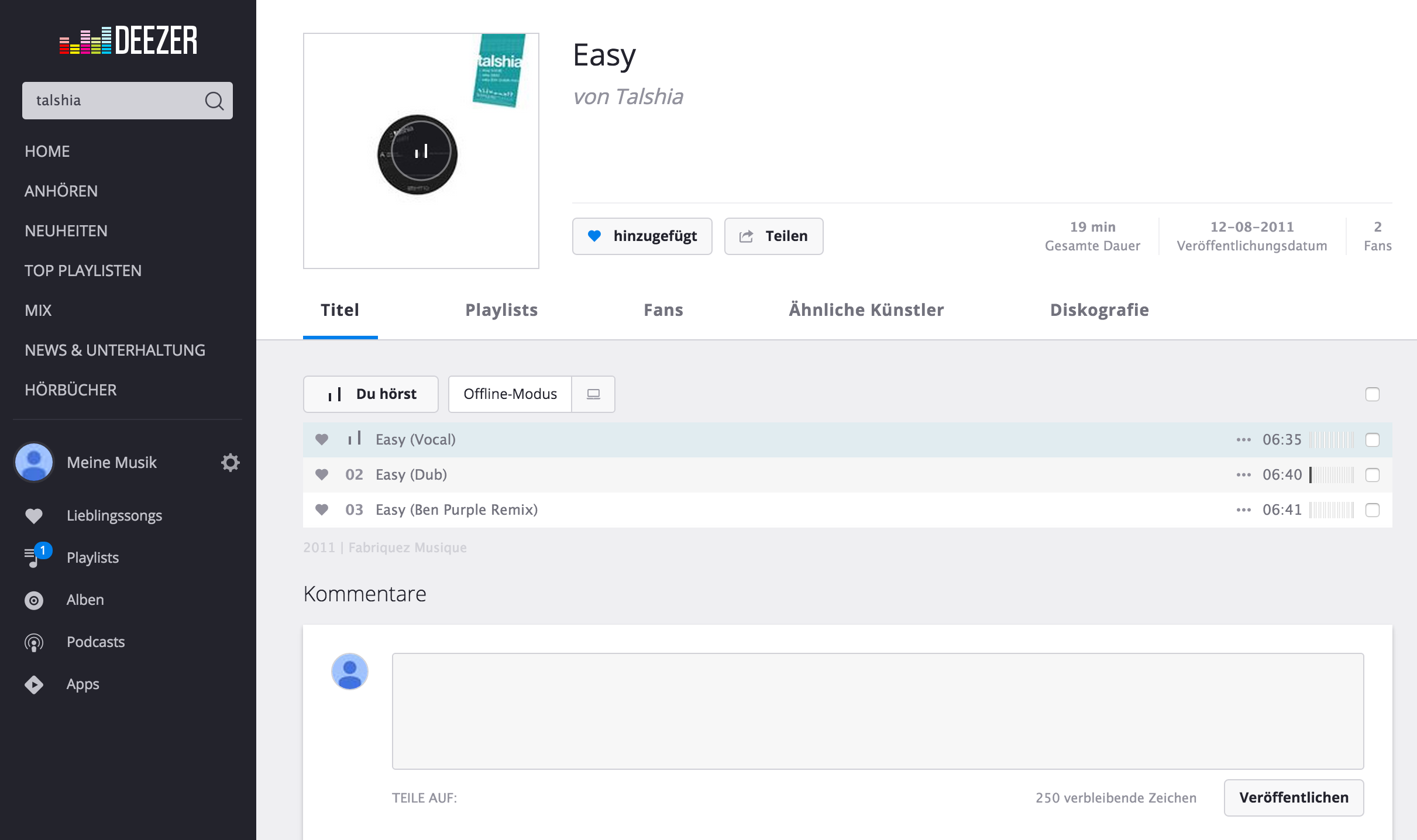Viewport: 1417px width, 840px height.
Task: Open settings gear next to Meine Musik
Action: (x=231, y=463)
